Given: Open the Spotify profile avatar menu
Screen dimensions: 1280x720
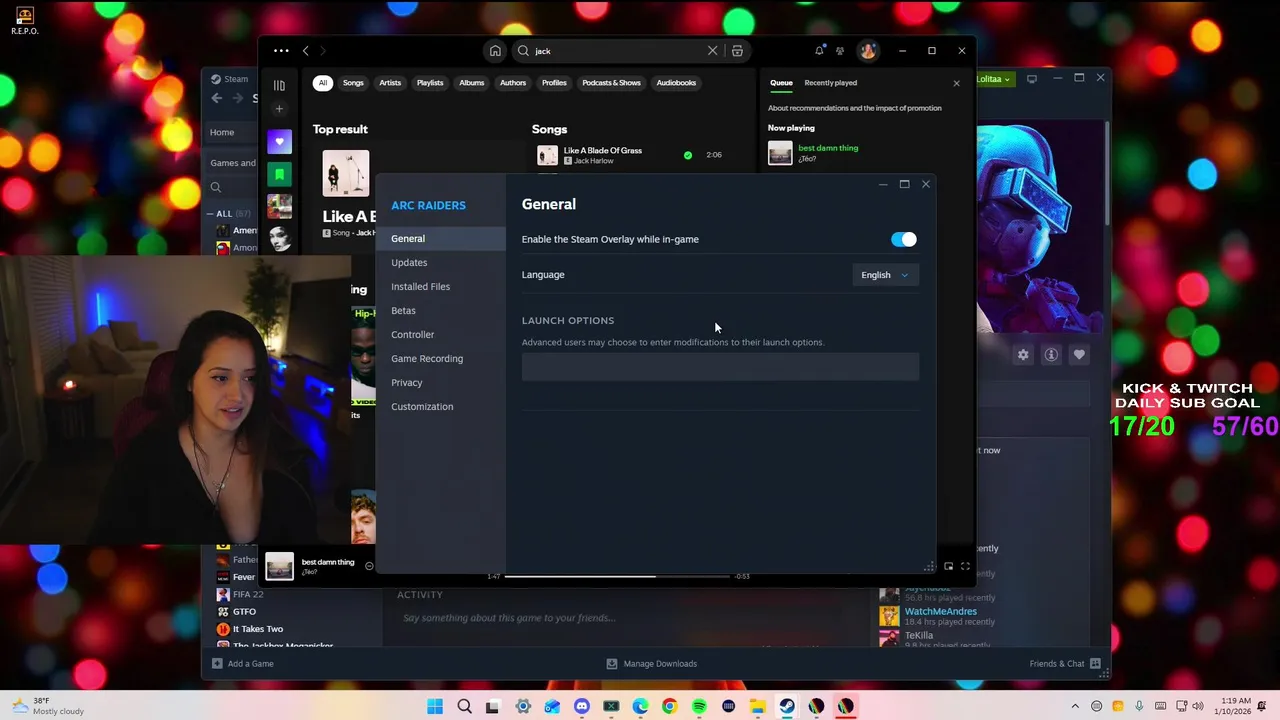Looking at the screenshot, I should pyautogui.click(x=868, y=51).
